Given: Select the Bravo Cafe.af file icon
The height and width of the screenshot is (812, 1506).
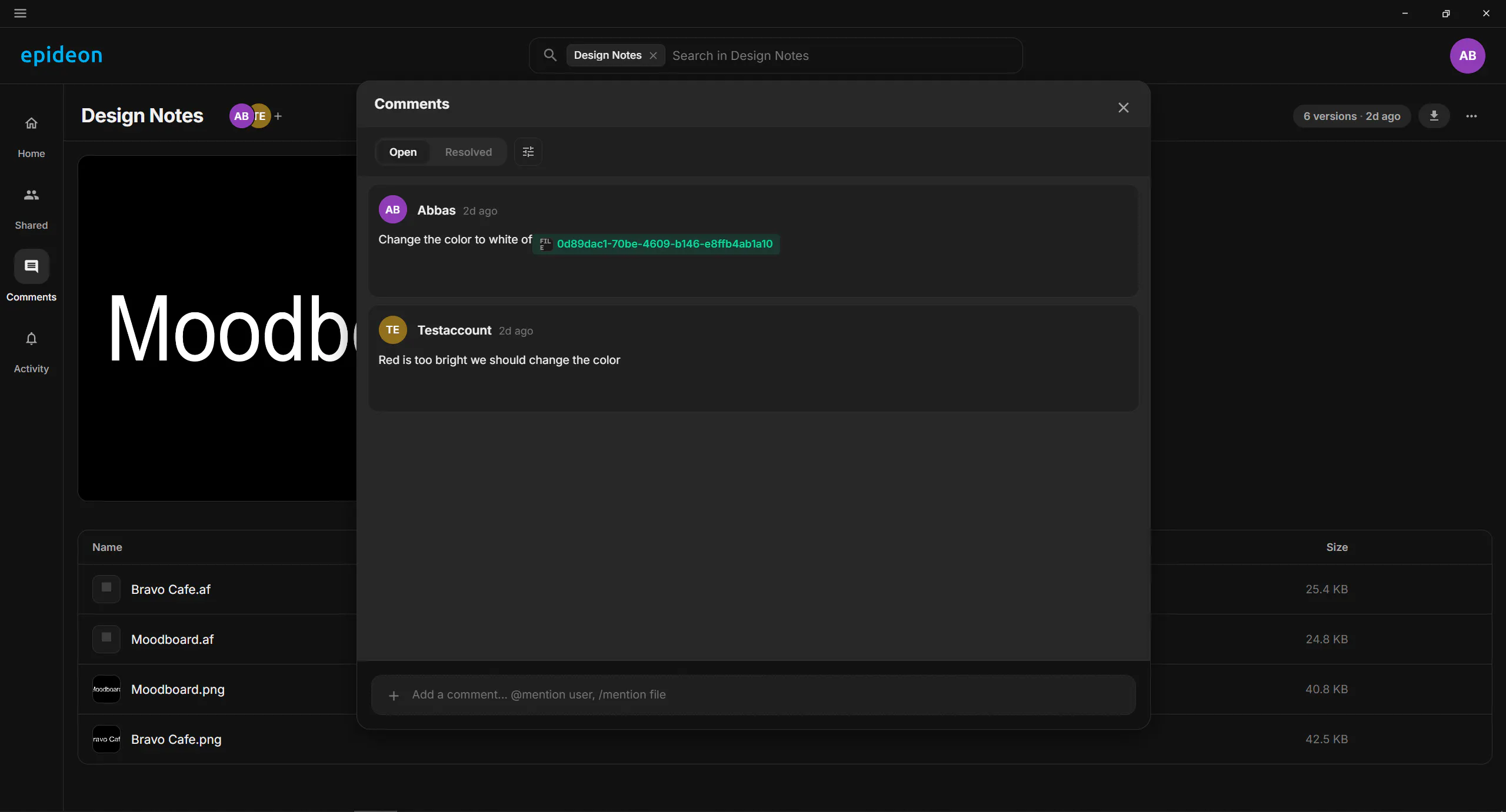Looking at the screenshot, I should (x=106, y=589).
